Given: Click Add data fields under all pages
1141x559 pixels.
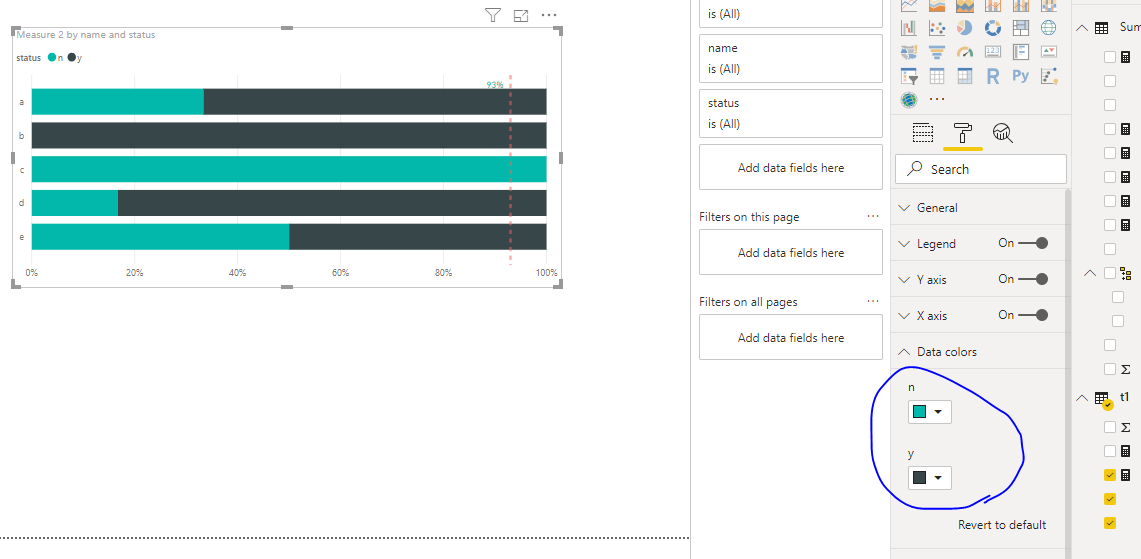Looking at the screenshot, I should click(791, 338).
